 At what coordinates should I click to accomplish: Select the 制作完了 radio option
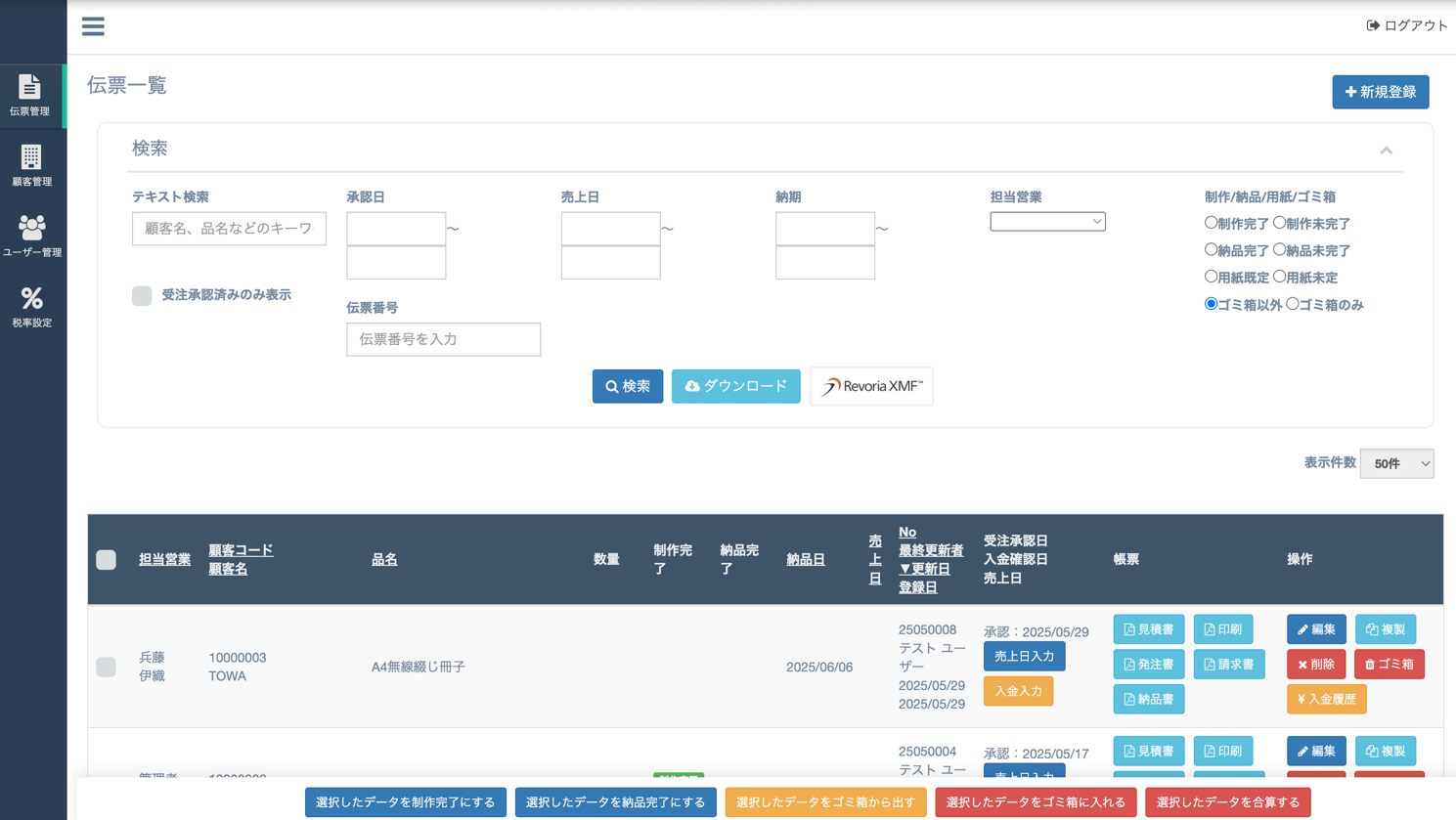click(x=1211, y=223)
